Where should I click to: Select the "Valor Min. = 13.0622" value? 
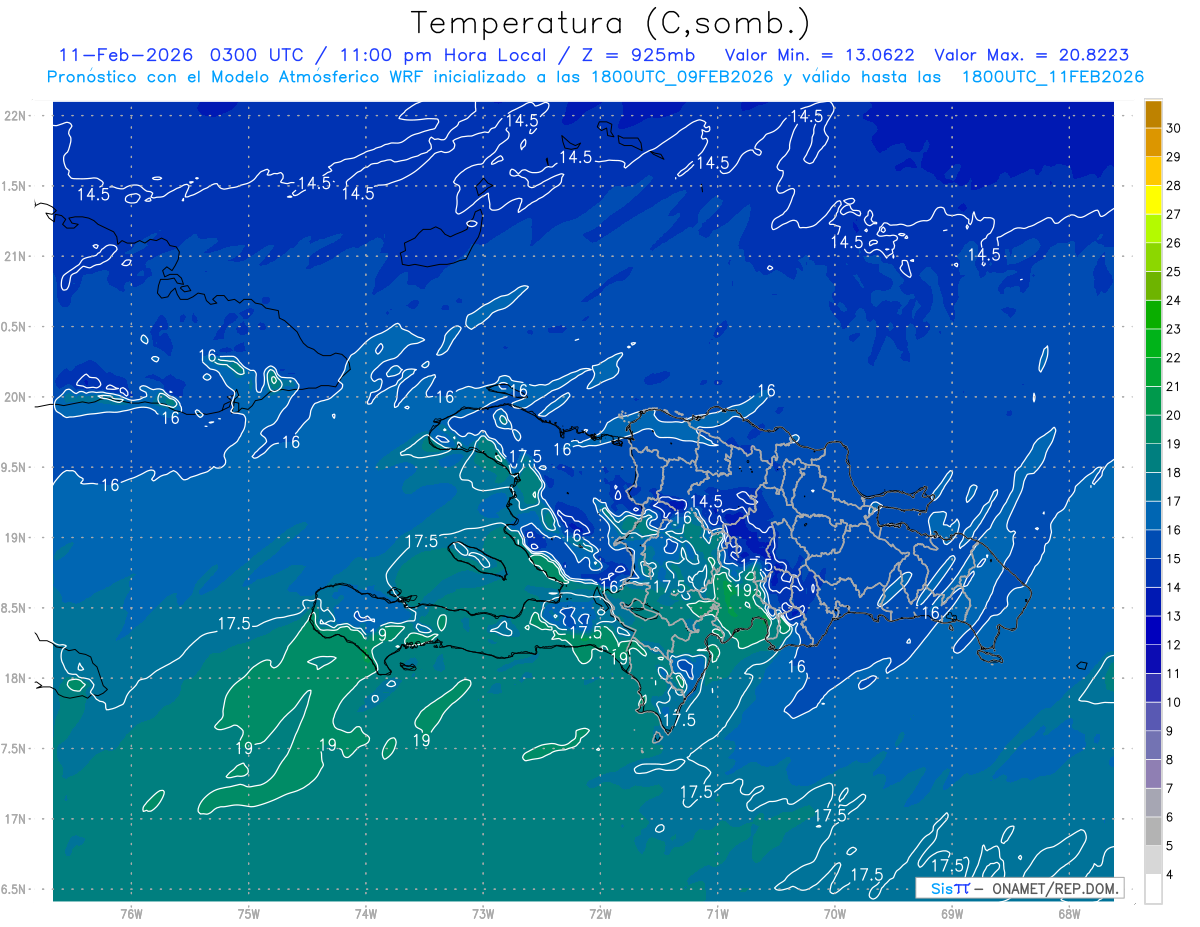click(819, 55)
